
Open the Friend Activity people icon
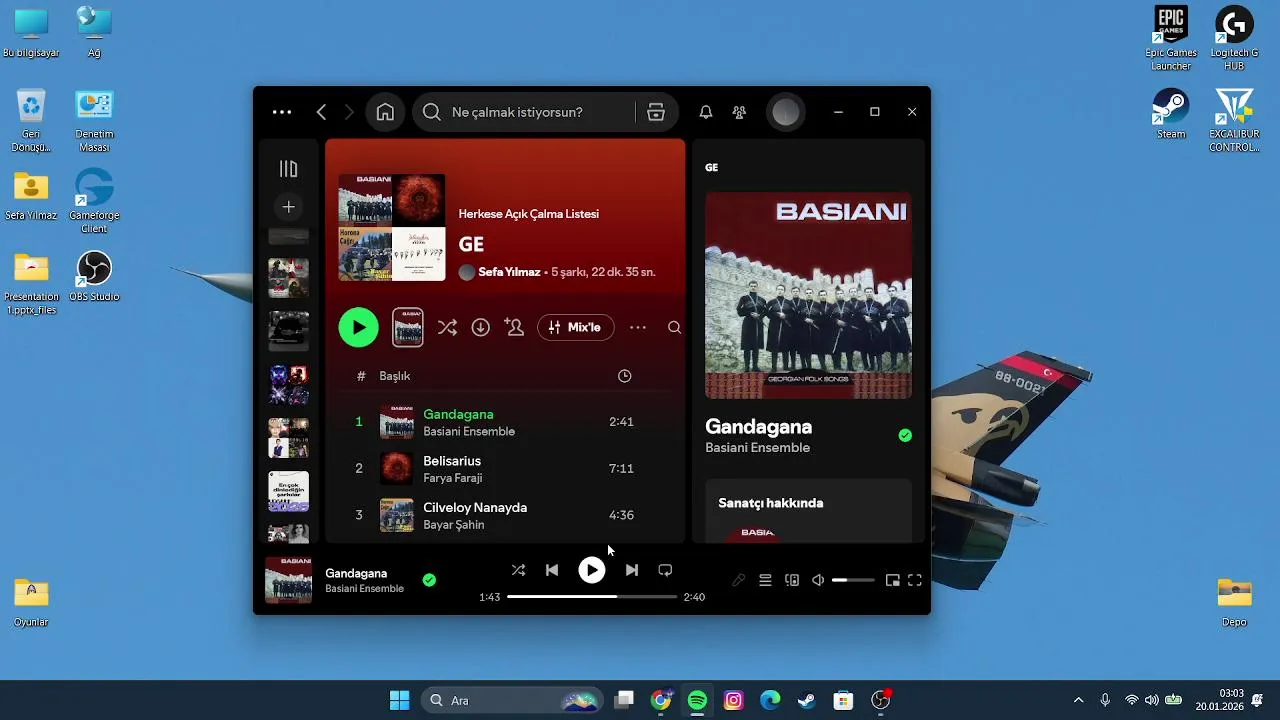pyautogui.click(x=739, y=112)
